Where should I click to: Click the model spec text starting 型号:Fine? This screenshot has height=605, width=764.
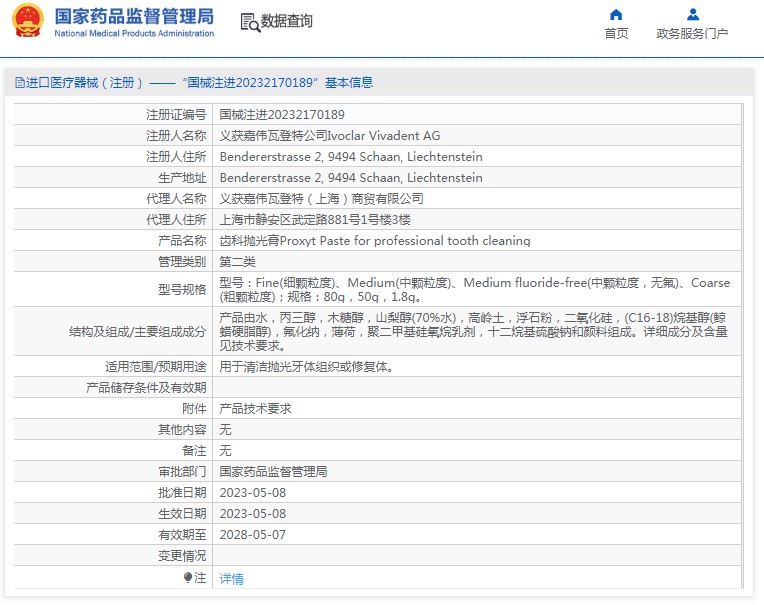pyautogui.click(x=475, y=289)
